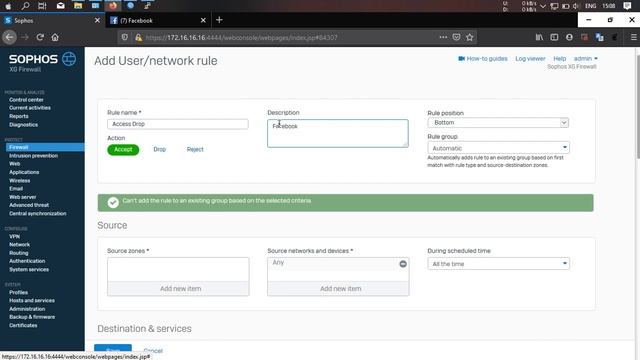The width and height of the screenshot is (640, 360).
Task: Open Intrusion prevention in sidebar
Action: (33, 156)
